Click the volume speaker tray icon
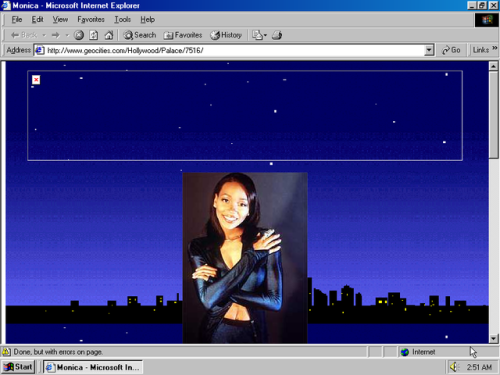Viewport: 500px width, 375px height. click(454, 367)
